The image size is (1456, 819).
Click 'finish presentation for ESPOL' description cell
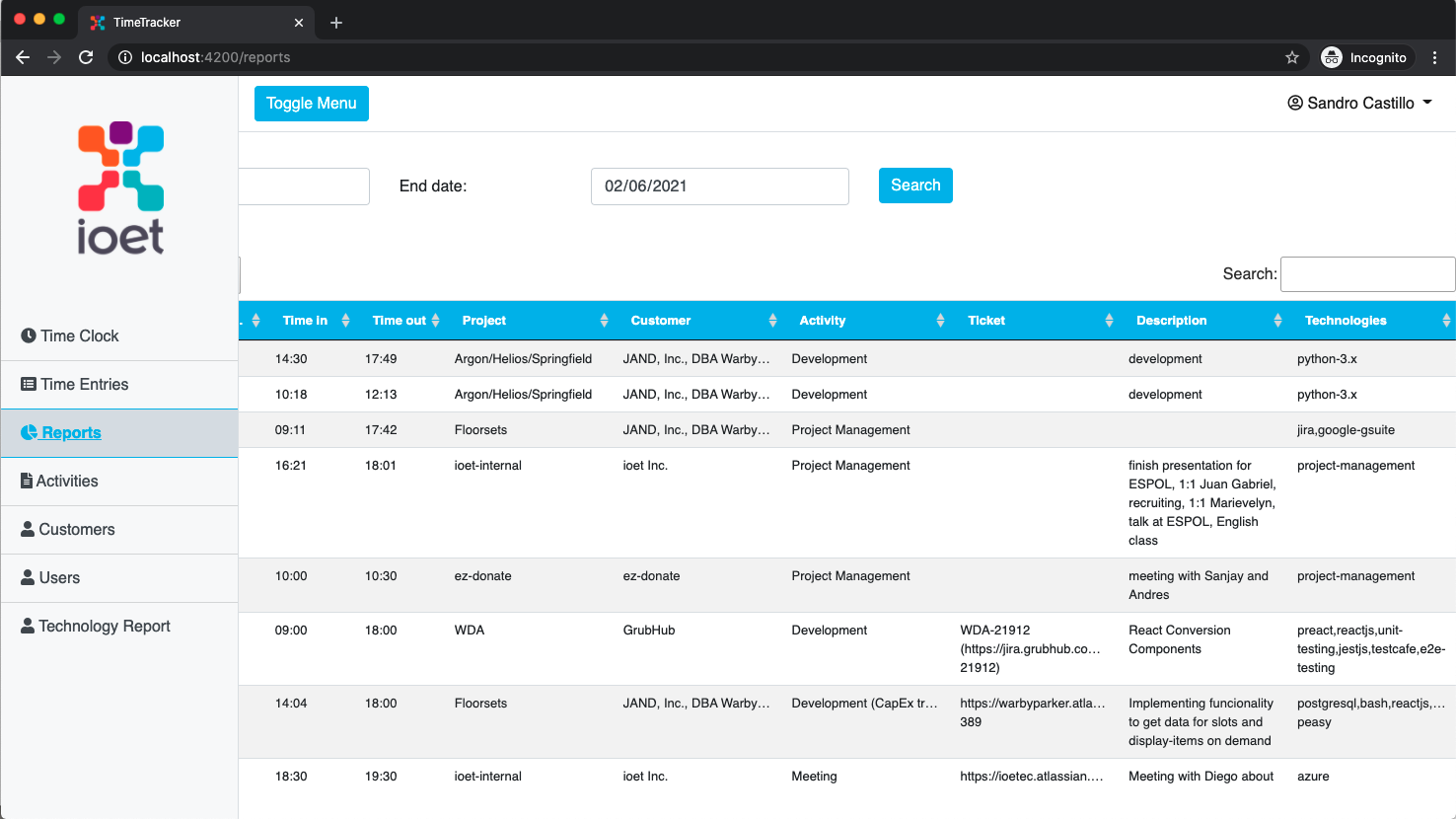coord(1202,503)
